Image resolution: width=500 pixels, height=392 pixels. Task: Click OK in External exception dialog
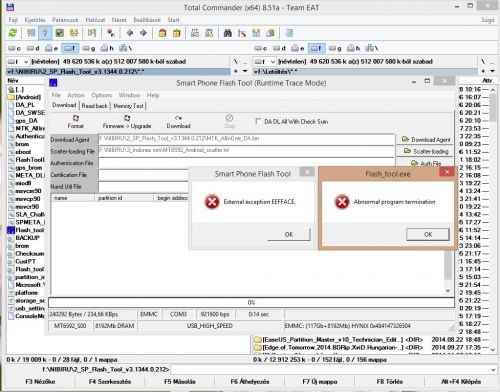point(289,234)
